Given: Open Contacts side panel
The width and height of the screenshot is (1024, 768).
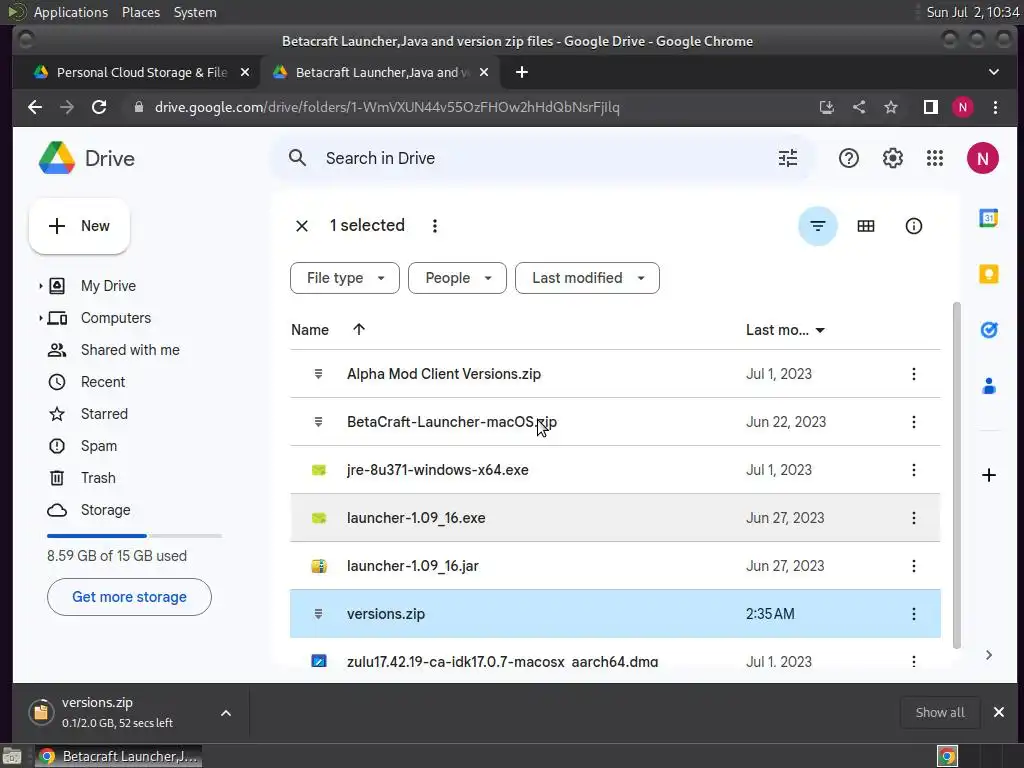Looking at the screenshot, I should point(988,386).
